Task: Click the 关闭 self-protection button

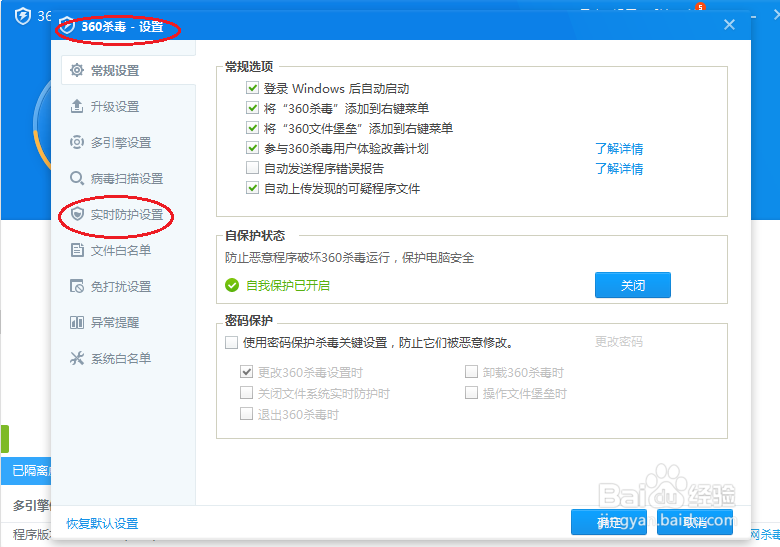Action: (633, 285)
